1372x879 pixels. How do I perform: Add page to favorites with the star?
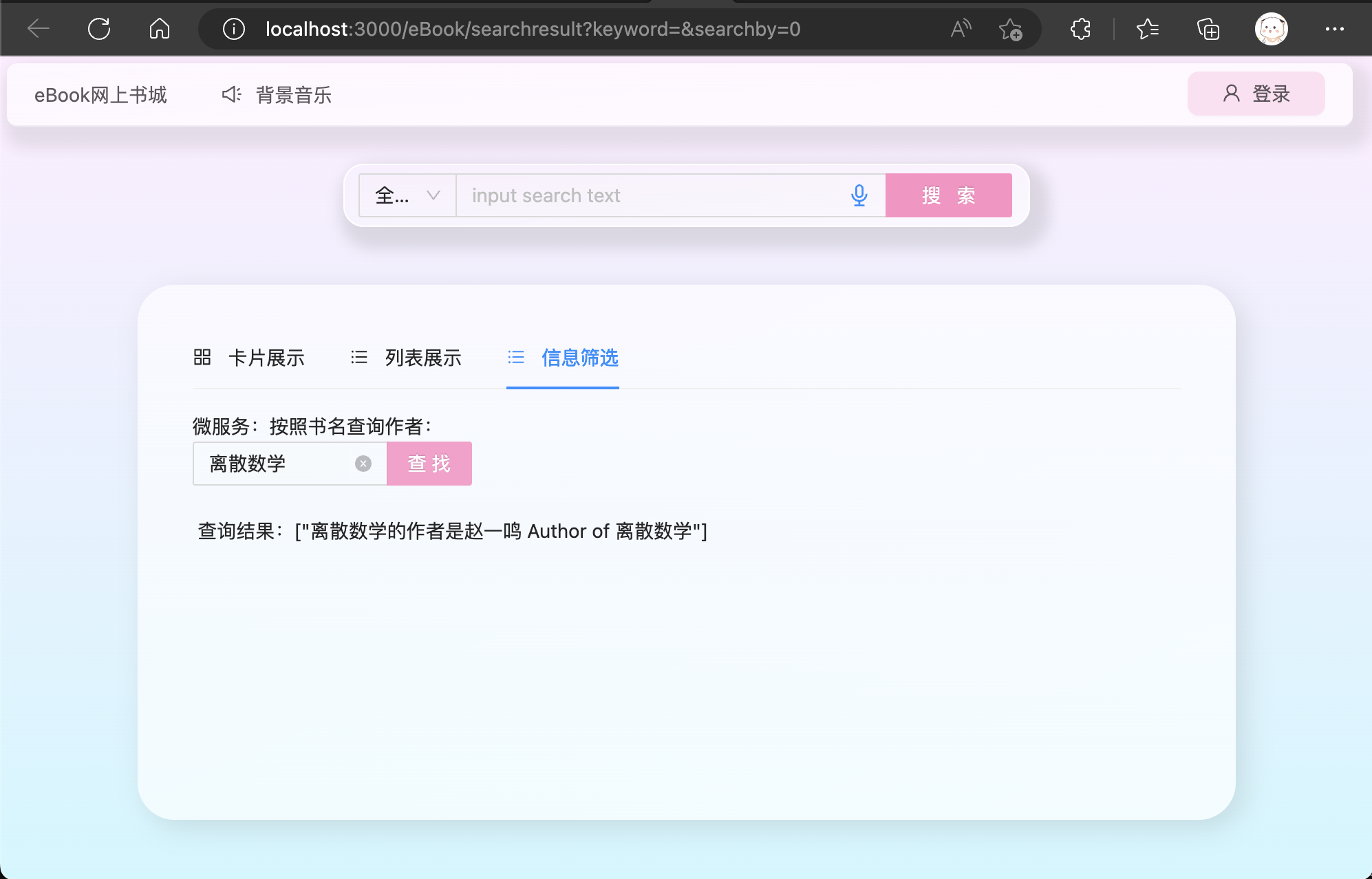coord(1011,29)
